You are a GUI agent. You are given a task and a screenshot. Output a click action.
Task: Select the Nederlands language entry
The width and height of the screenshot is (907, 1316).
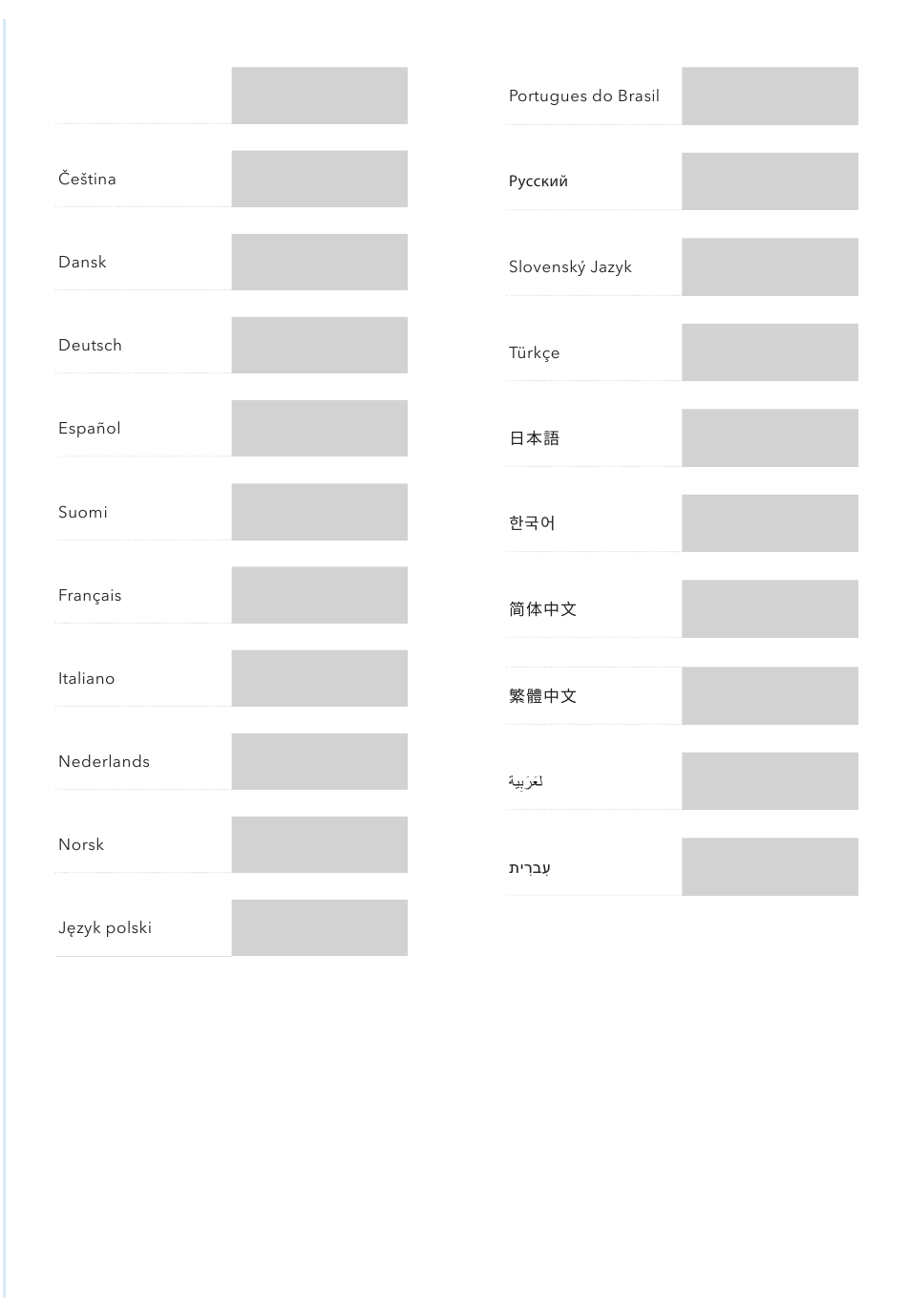click(x=104, y=761)
